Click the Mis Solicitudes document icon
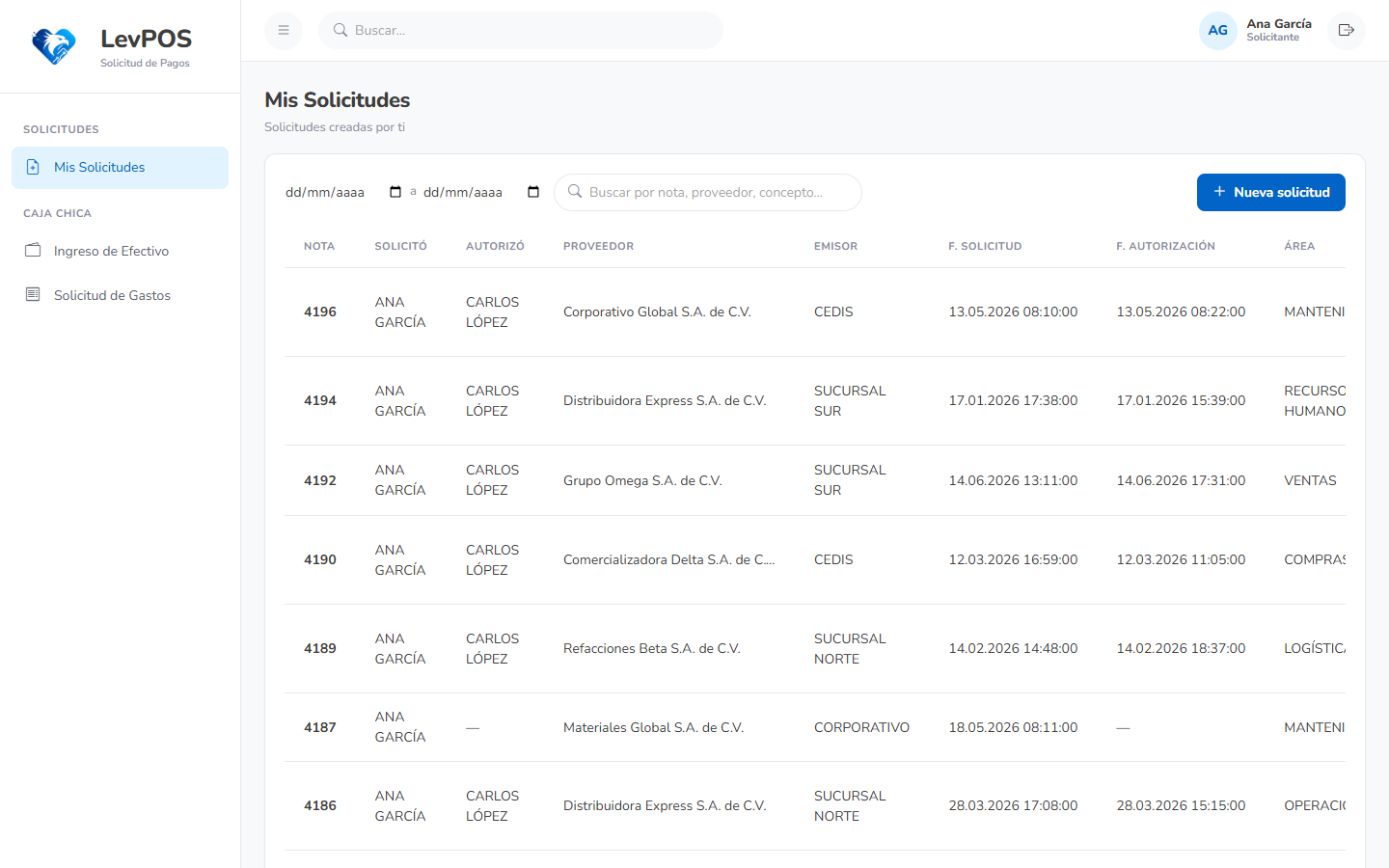This screenshot has width=1389, height=868. coord(33,167)
